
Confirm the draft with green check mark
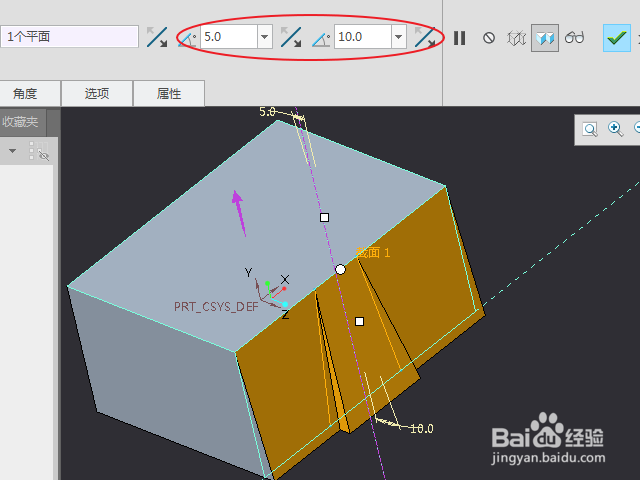(617, 38)
